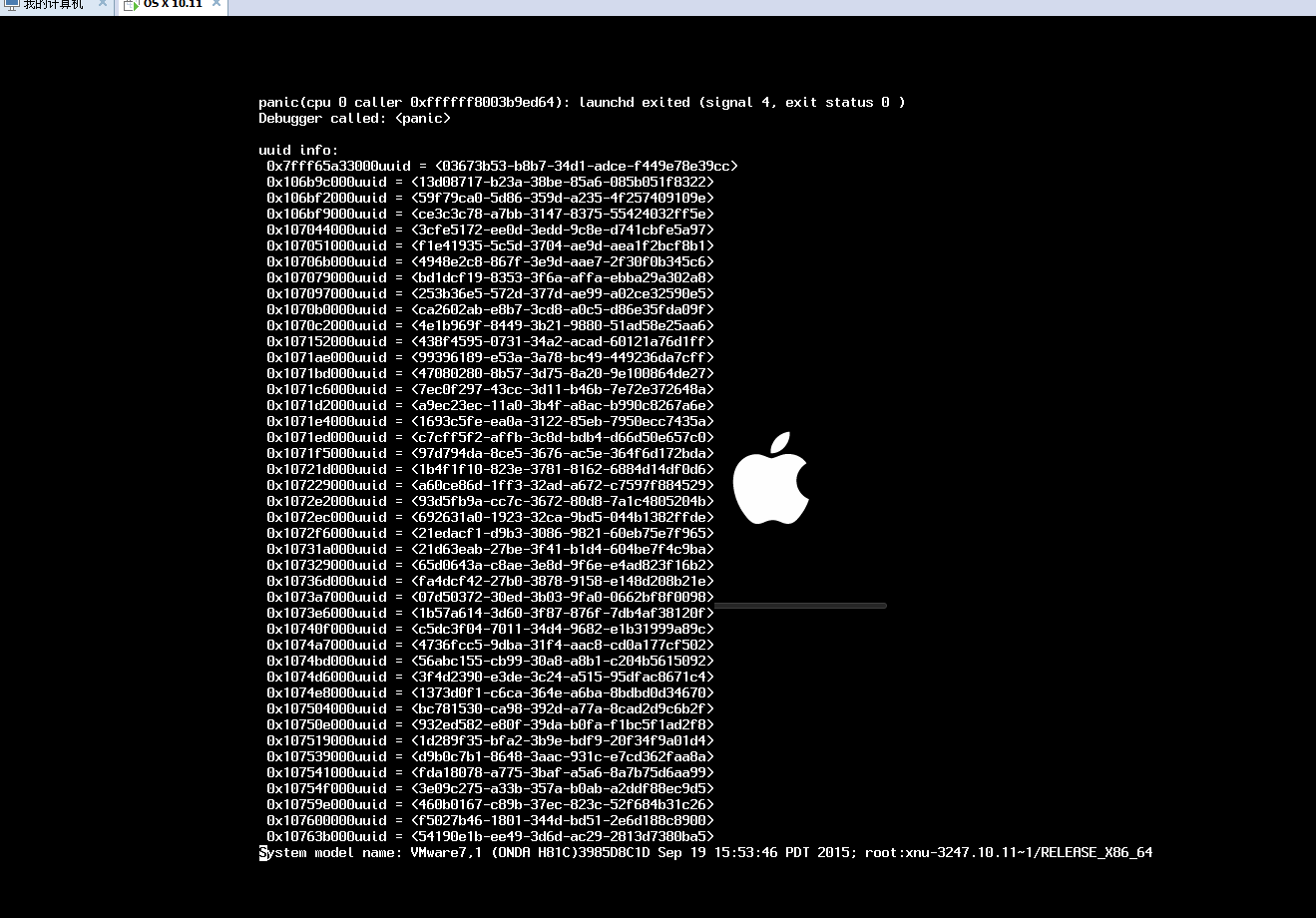Click the line starting 0x10740f000uuid
The height and width of the screenshot is (918, 1316).
[x=490, y=629]
